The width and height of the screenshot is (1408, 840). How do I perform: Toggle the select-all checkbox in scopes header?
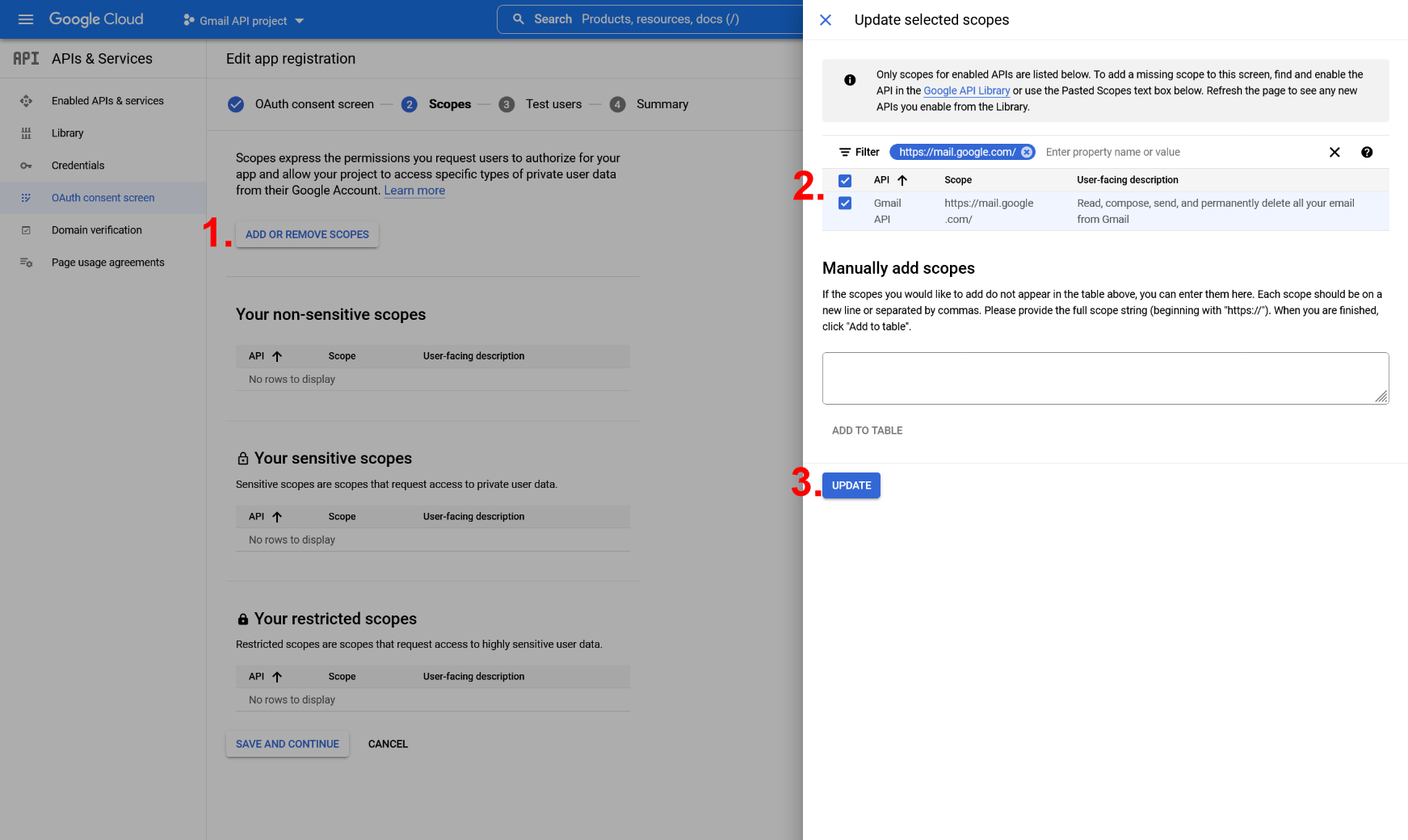point(845,181)
